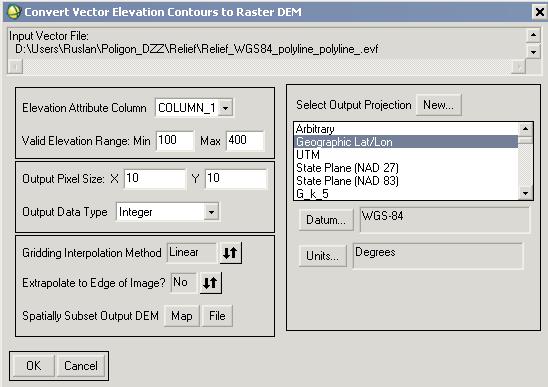Click the Y pixel size field
The height and width of the screenshot is (387, 548).
coord(236,179)
